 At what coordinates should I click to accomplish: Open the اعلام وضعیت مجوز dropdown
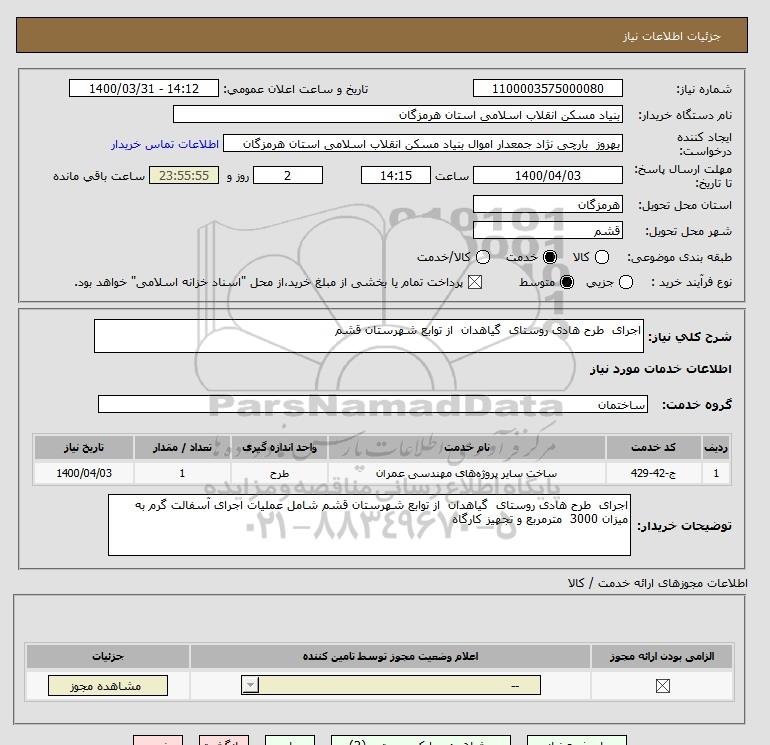(391, 685)
